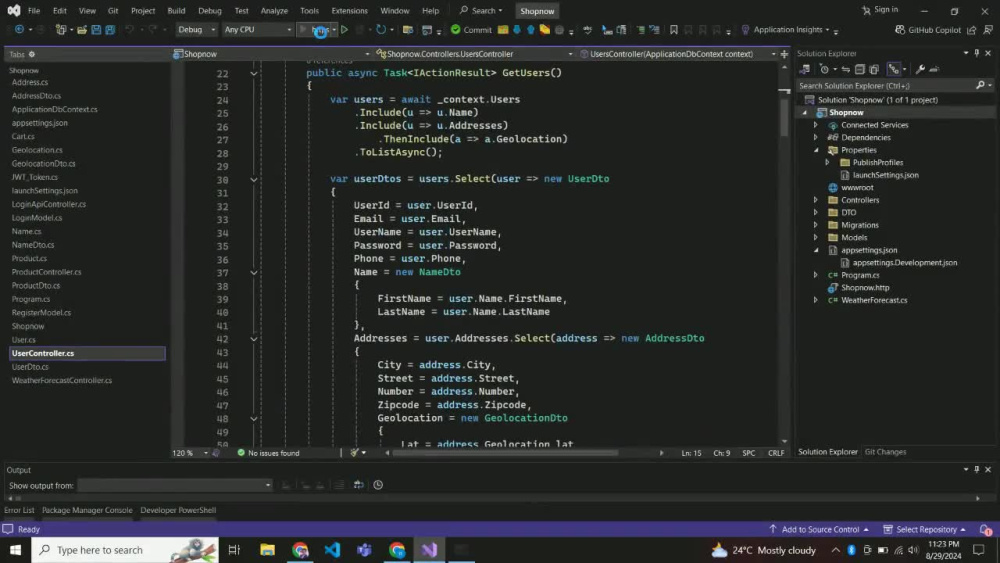Click the clock icon in Output toolbar
The width and height of the screenshot is (1000, 563).
(x=378, y=485)
